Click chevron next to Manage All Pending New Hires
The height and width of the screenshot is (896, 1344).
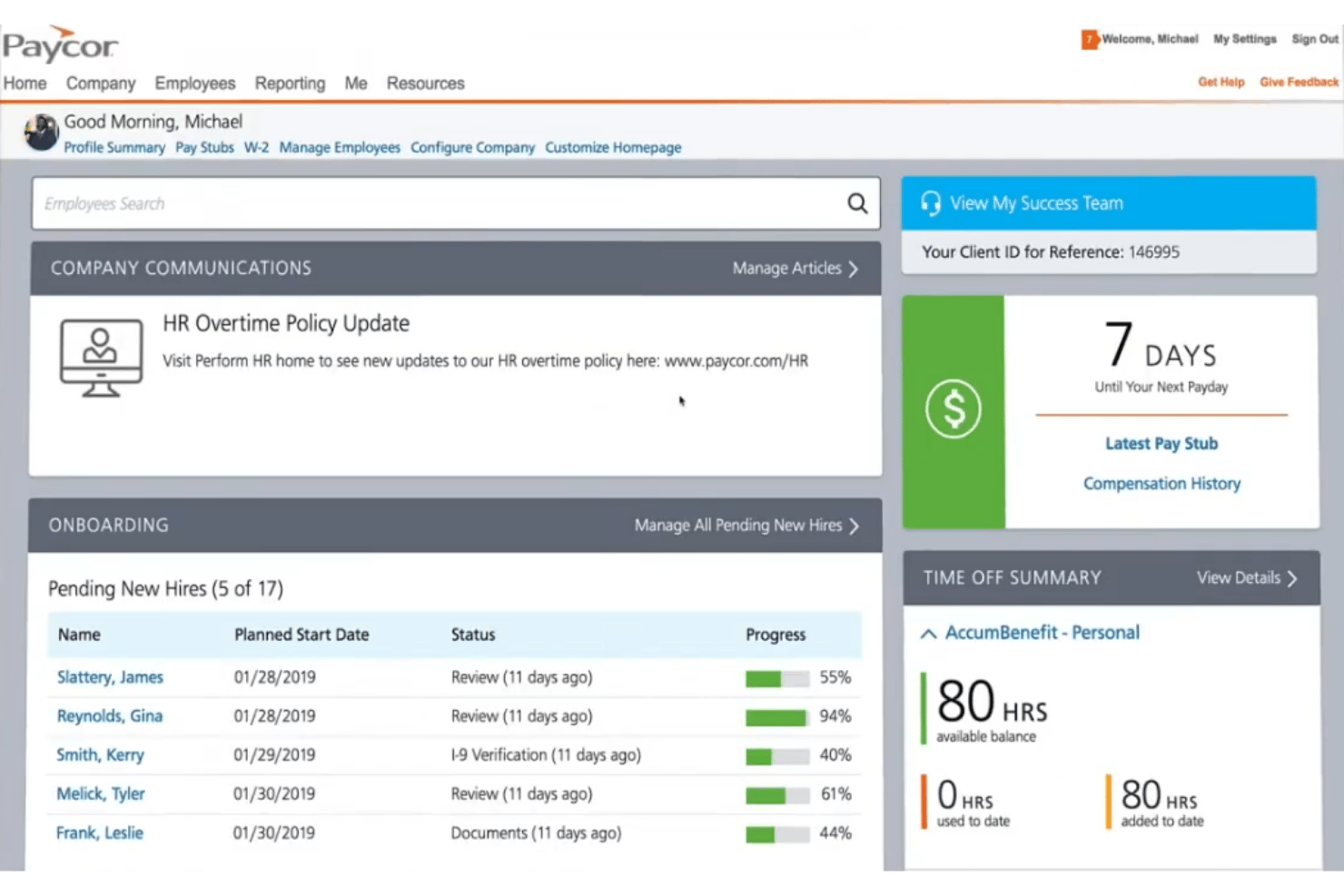pos(854,527)
